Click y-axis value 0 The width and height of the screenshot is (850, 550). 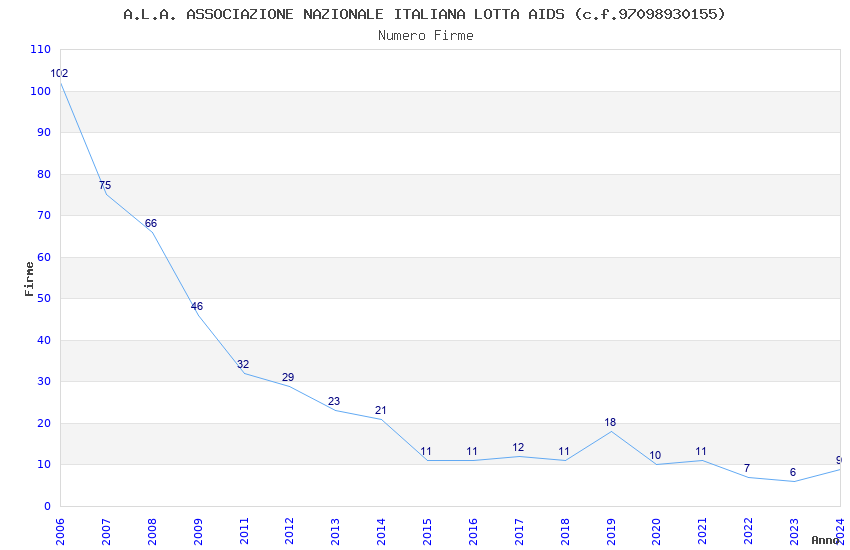[48, 506]
